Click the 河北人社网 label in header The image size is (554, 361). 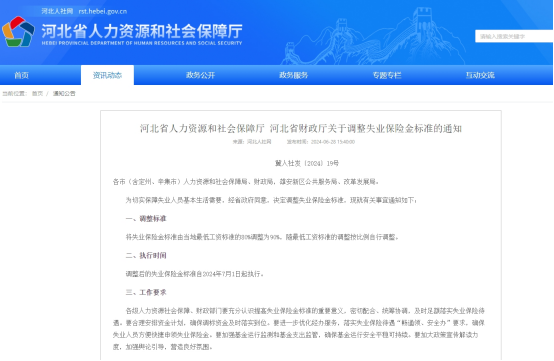(57, 11)
